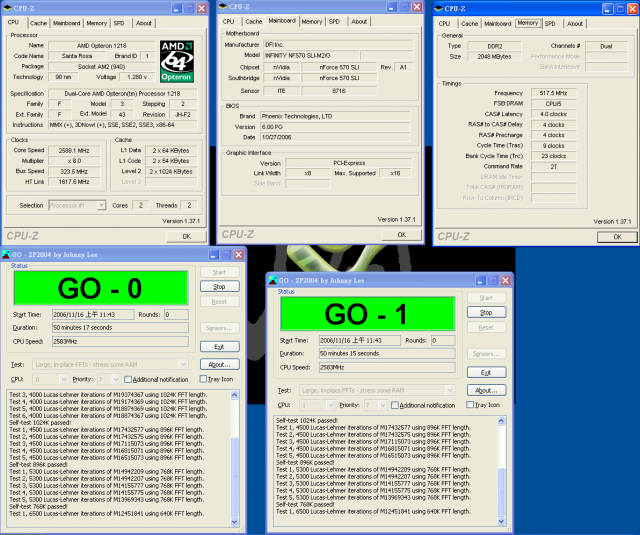The width and height of the screenshot is (640, 535).
Task: Open Priority dropdown in GO - 1 window
Action: (383, 405)
